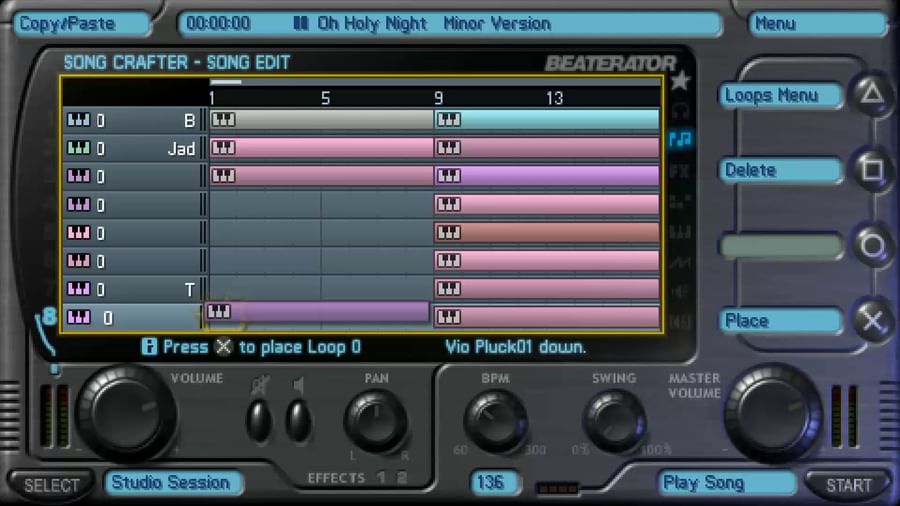This screenshot has width=900, height=506.
Task: Select orange loop block on fifth track
Action: (x=547, y=232)
